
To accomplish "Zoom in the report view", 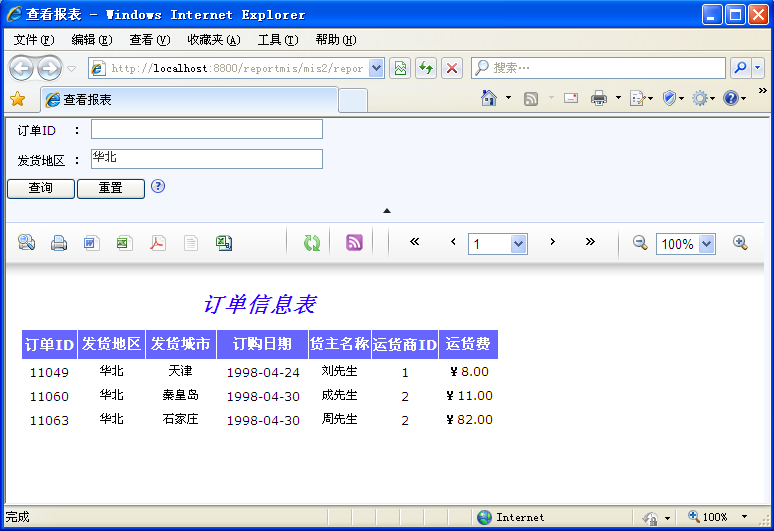I will click(740, 242).
